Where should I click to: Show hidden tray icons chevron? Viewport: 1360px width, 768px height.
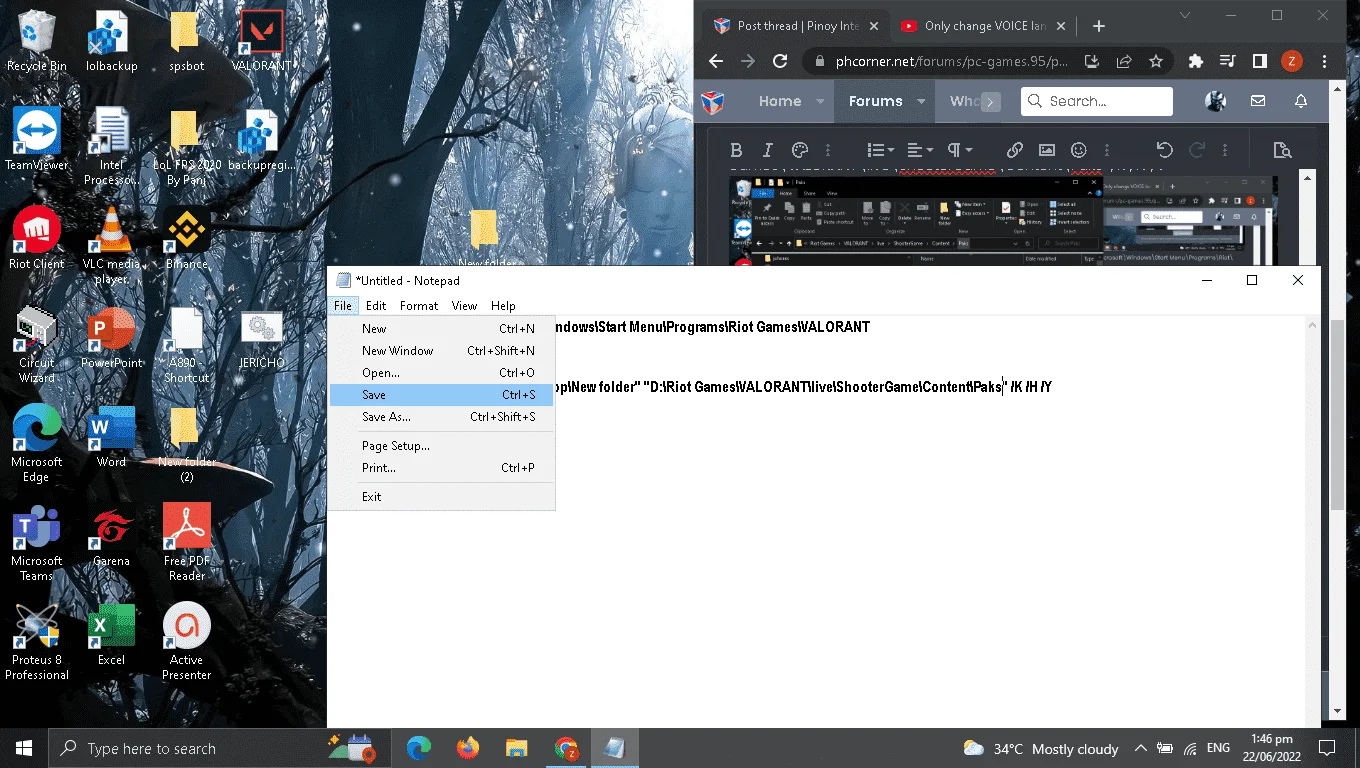tap(1140, 748)
